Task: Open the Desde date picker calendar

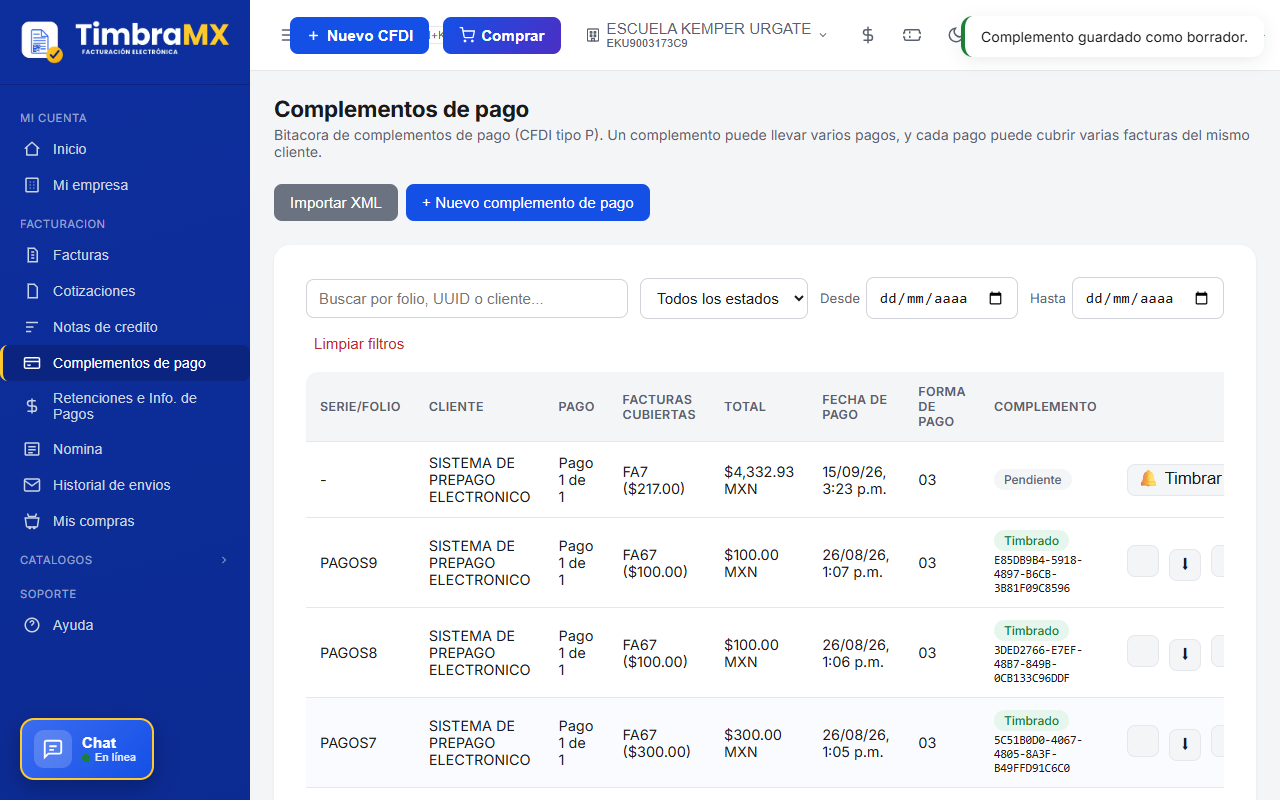Action: point(995,298)
